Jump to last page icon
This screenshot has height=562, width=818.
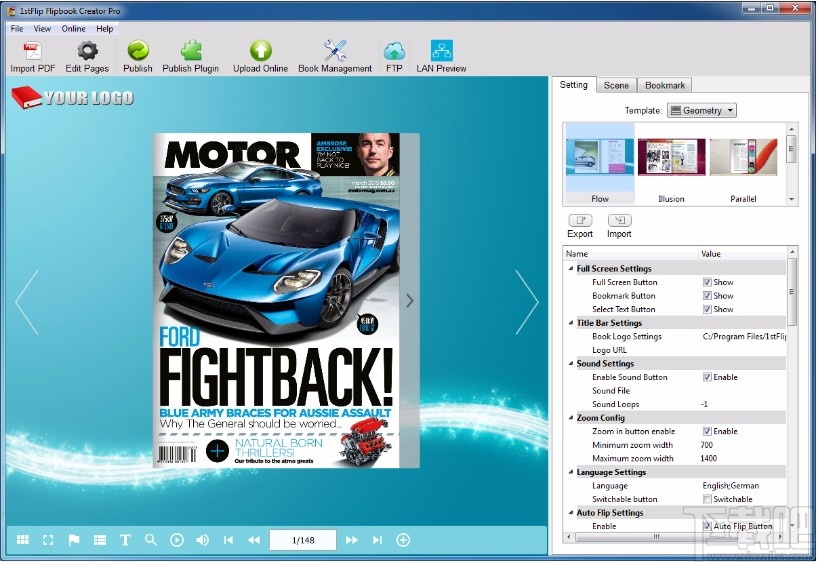tap(378, 540)
